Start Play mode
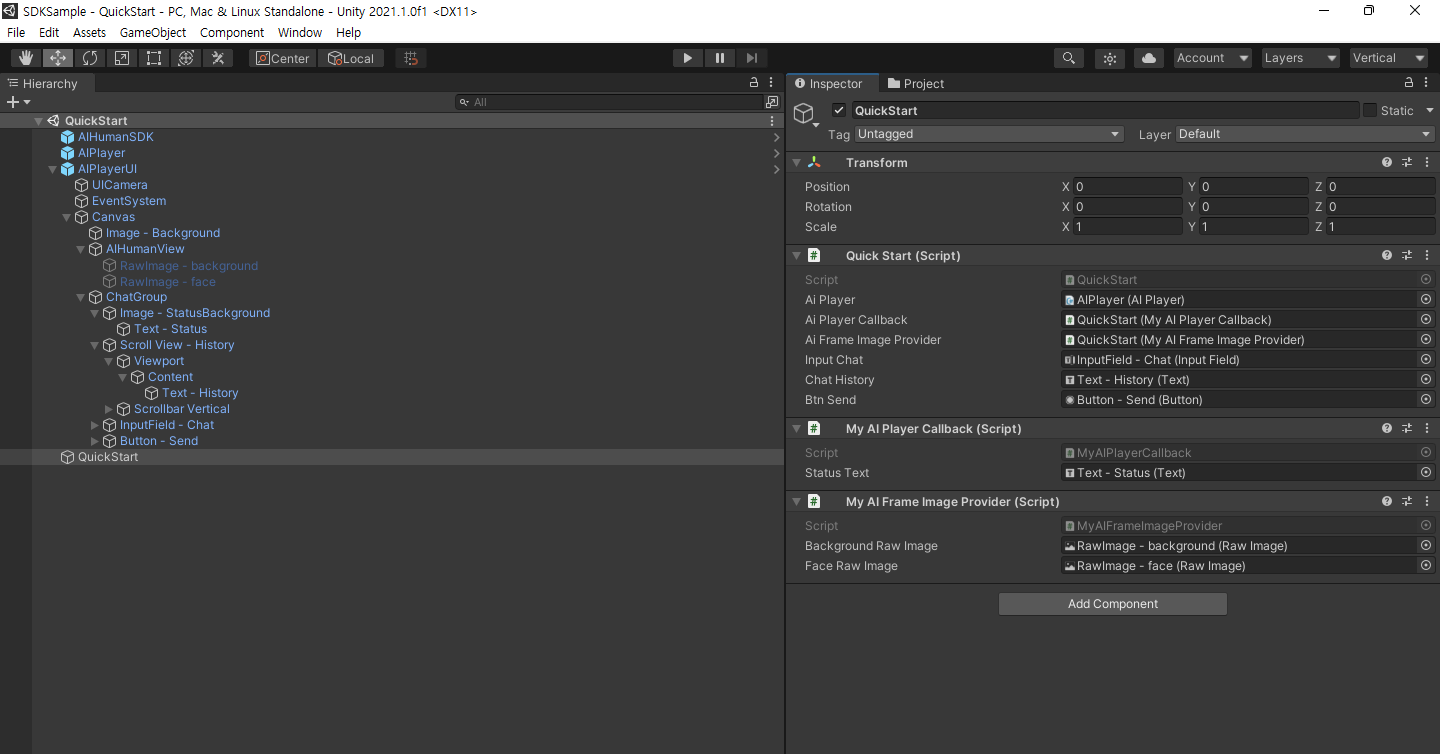 (x=687, y=58)
